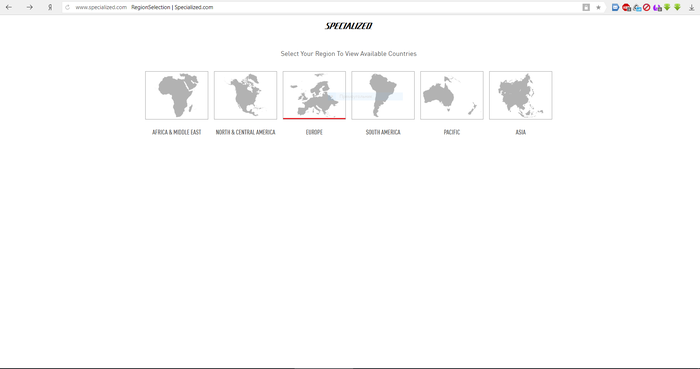Open the Yandex home button

tap(50, 7)
